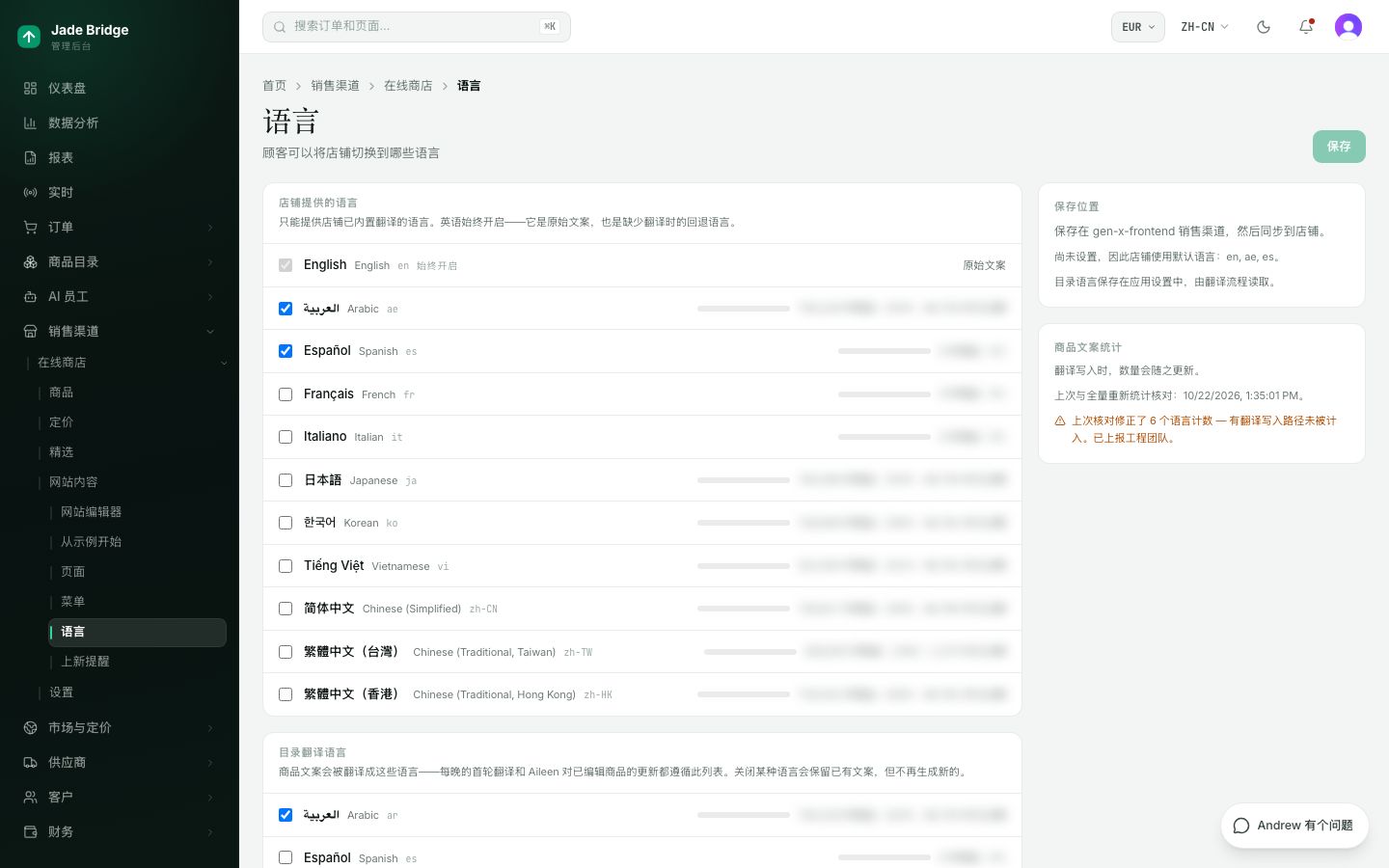1389x868 pixels.
Task: Toggle dark mode with the moon icon
Action: (x=1264, y=27)
